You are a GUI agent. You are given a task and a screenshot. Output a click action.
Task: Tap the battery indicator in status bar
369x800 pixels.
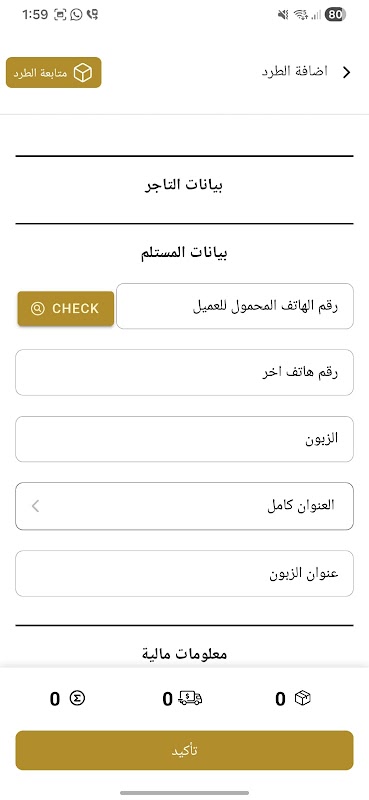coord(335,15)
